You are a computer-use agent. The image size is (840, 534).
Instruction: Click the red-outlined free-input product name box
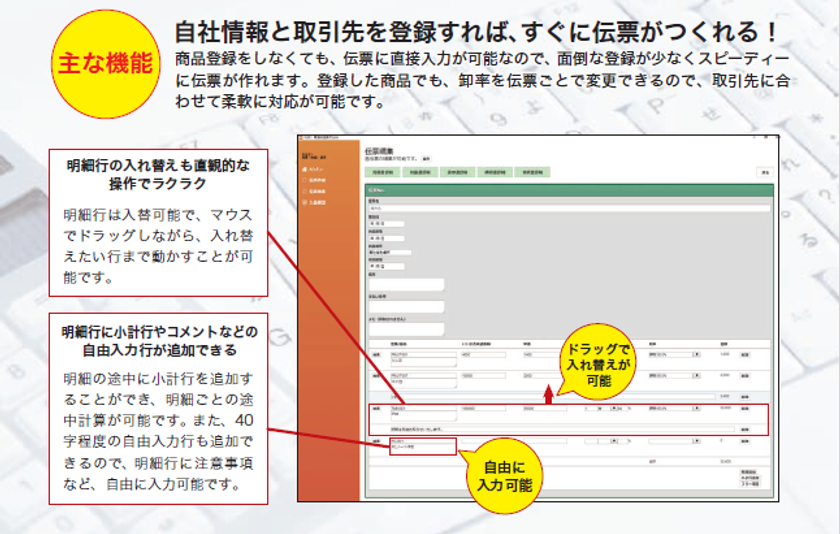[423, 446]
